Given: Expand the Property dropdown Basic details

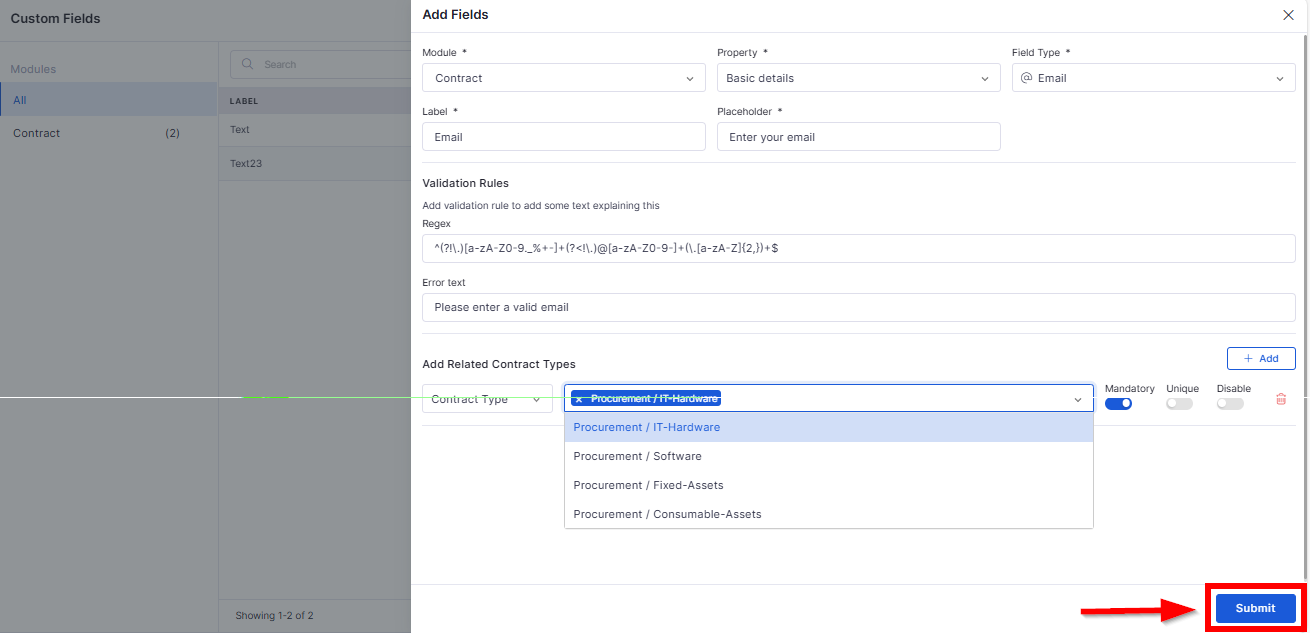Looking at the screenshot, I should (x=858, y=78).
